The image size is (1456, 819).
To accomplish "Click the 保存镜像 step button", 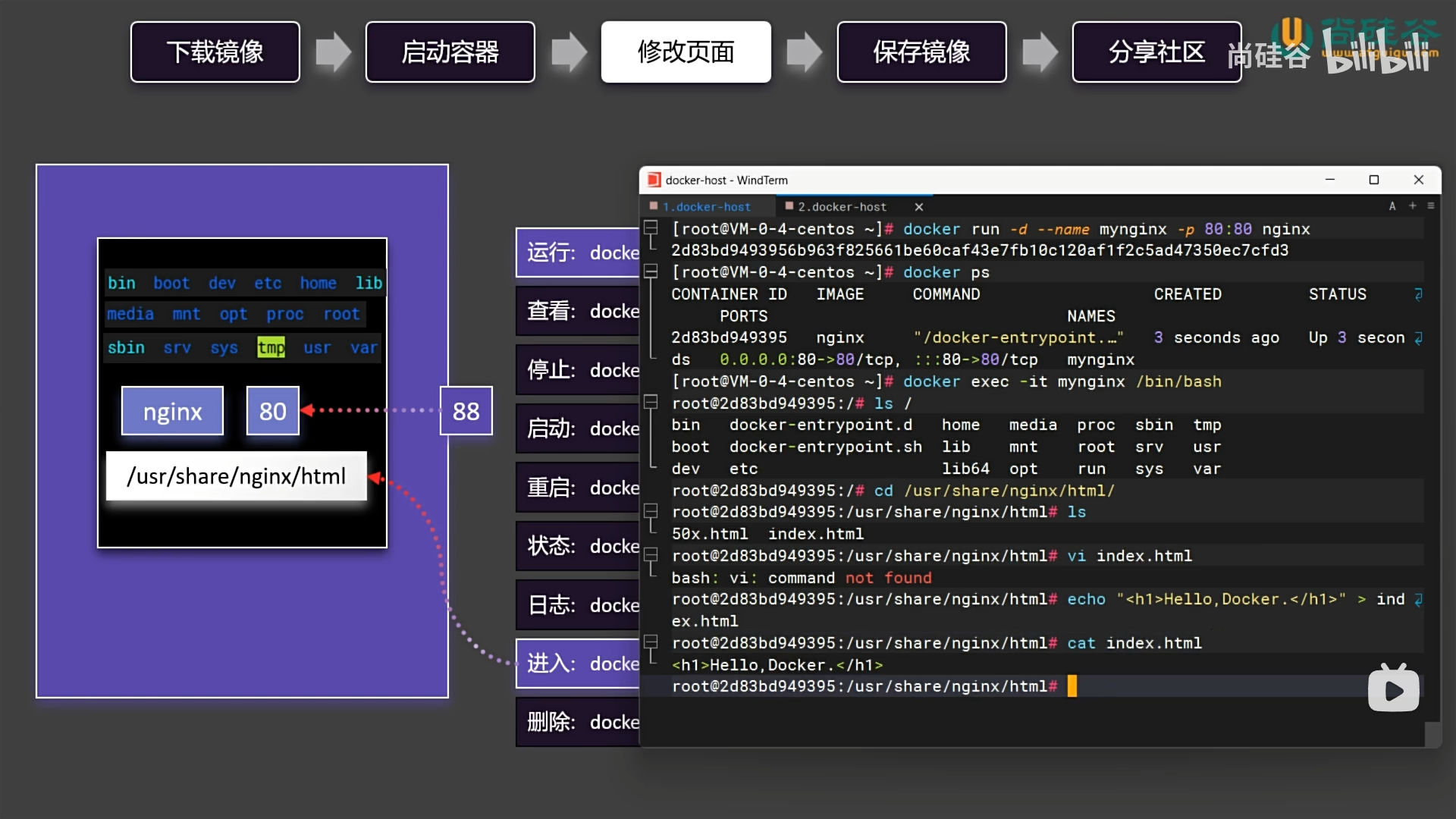I will [921, 52].
